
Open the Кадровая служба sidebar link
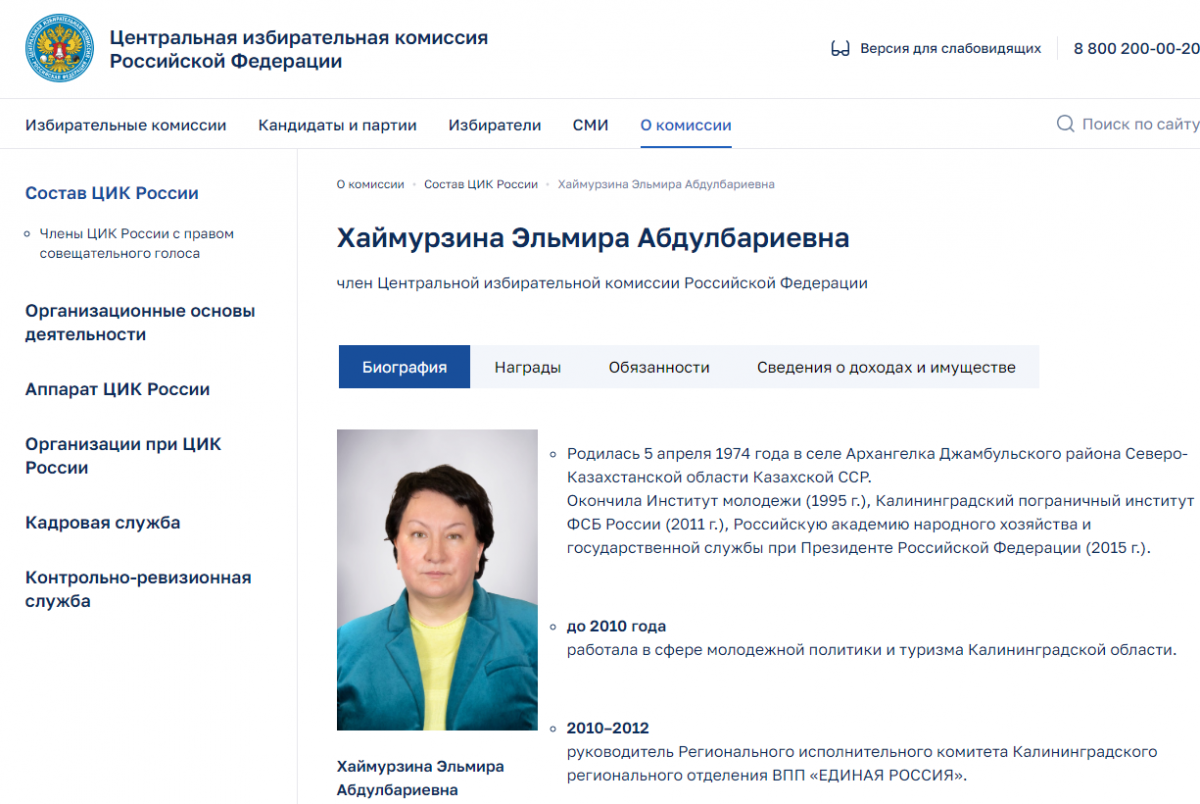coord(103,522)
